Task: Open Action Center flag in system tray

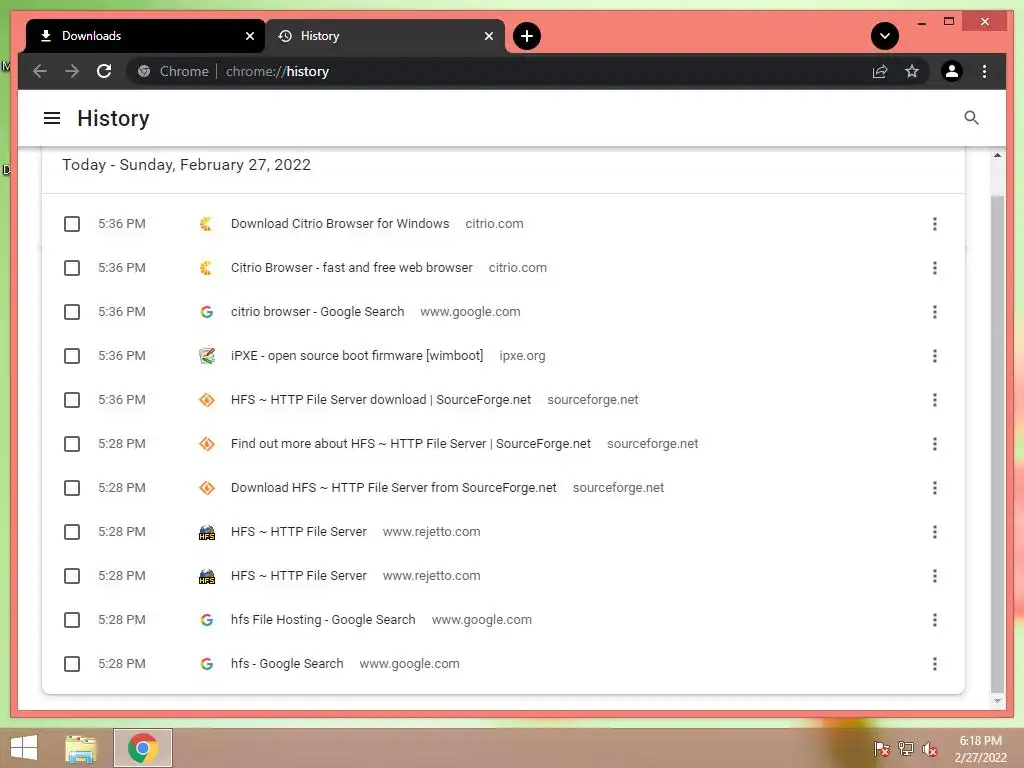Action: coord(881,748)
